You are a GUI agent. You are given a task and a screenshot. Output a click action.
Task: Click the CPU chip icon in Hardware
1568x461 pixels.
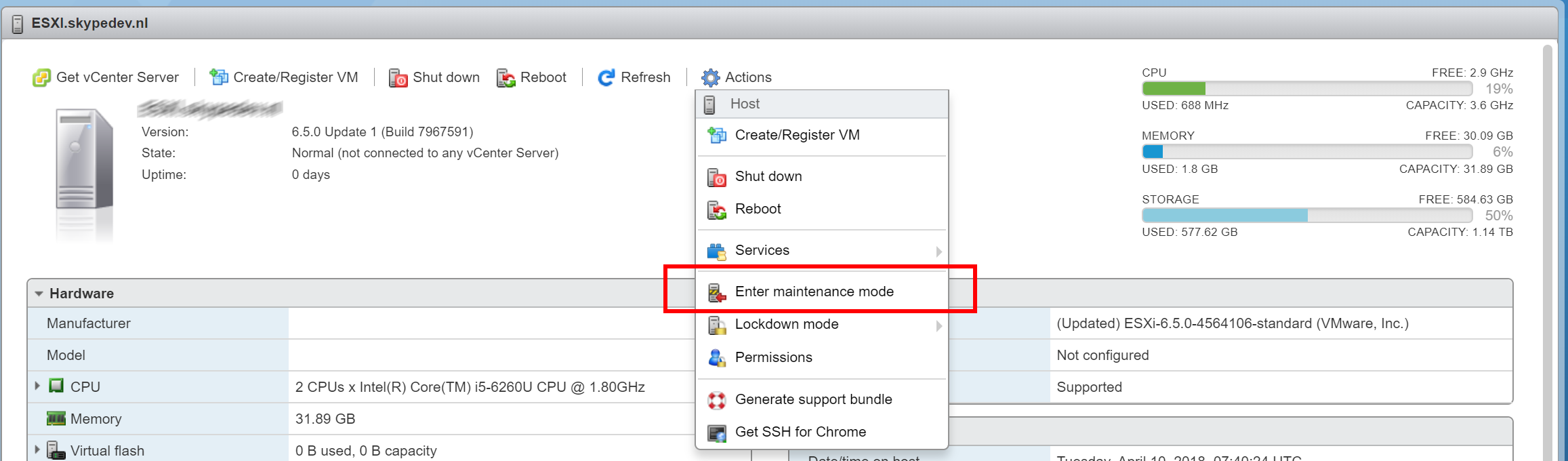[x=56, y=386]
